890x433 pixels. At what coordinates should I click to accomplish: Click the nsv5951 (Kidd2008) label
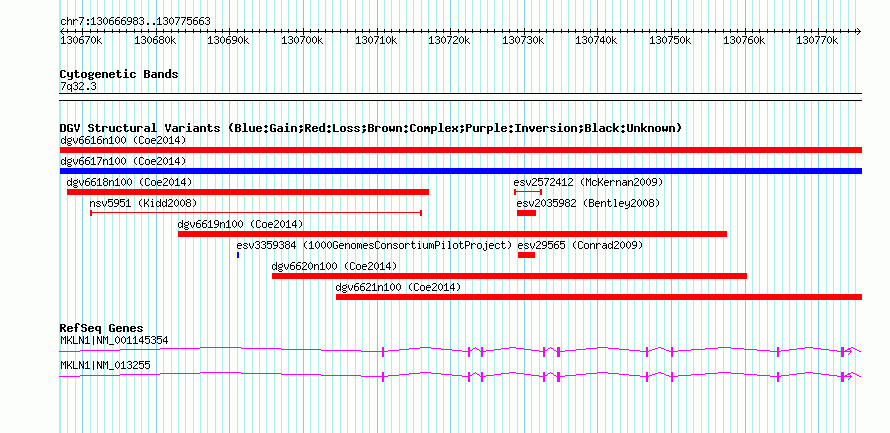144,203
